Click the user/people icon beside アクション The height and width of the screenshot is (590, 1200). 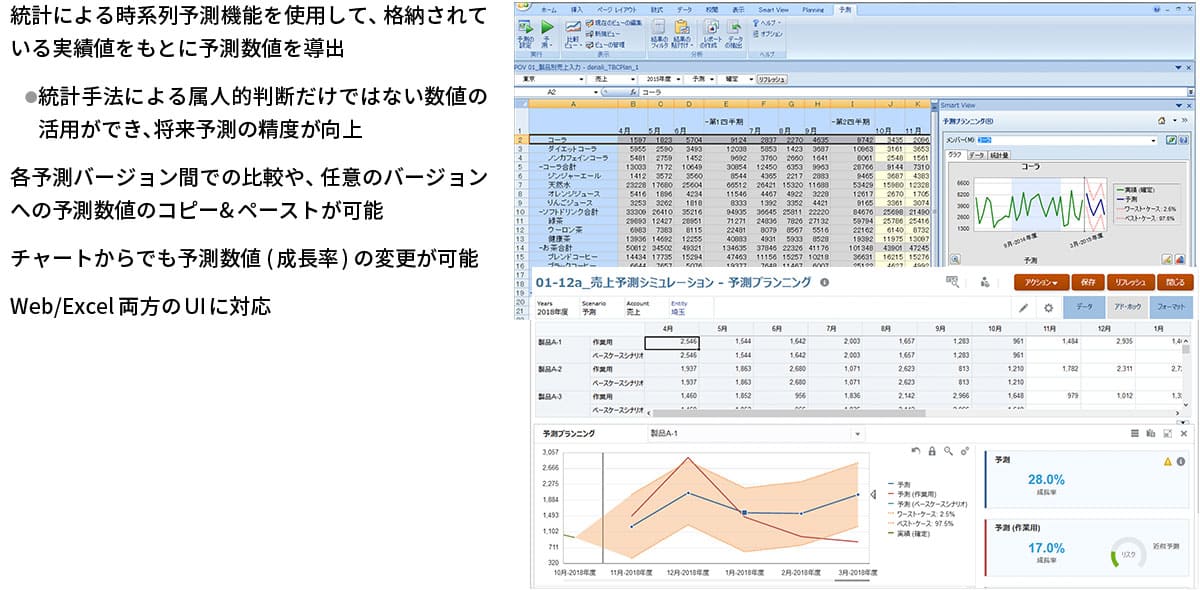coord(984,283)
